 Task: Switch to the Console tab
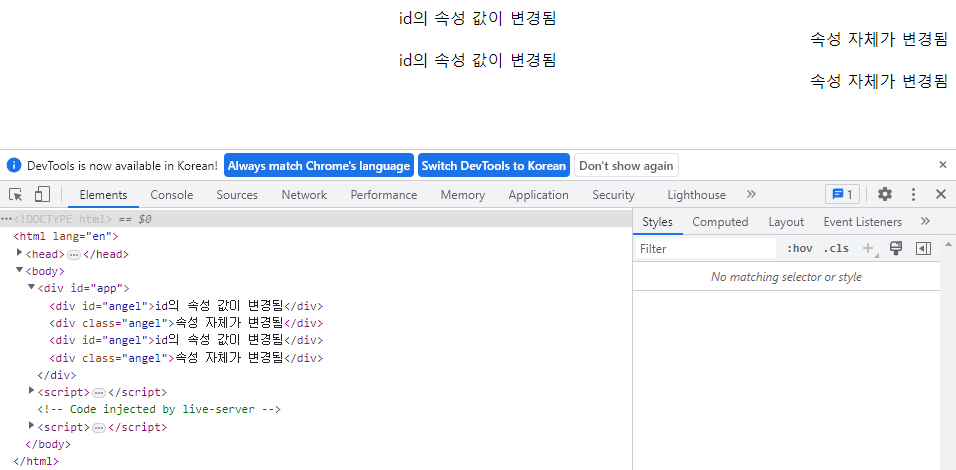click(172, 195)
